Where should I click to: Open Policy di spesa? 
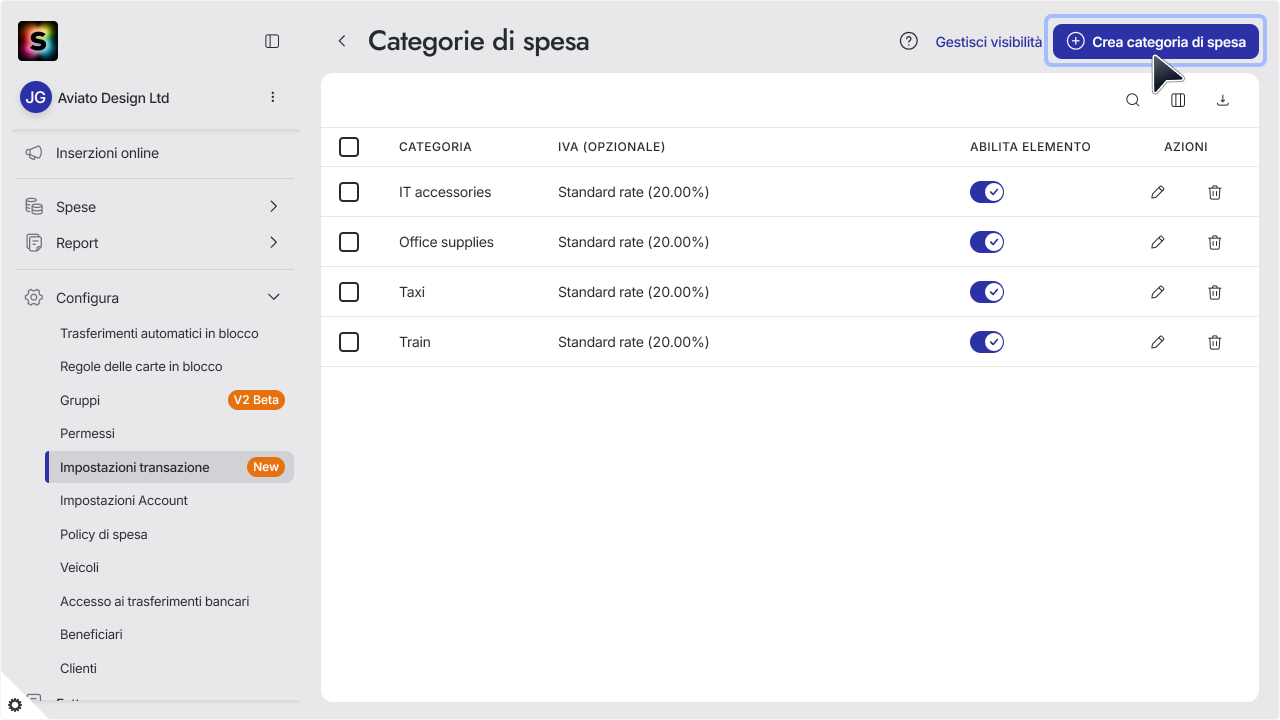coord(103,534)
